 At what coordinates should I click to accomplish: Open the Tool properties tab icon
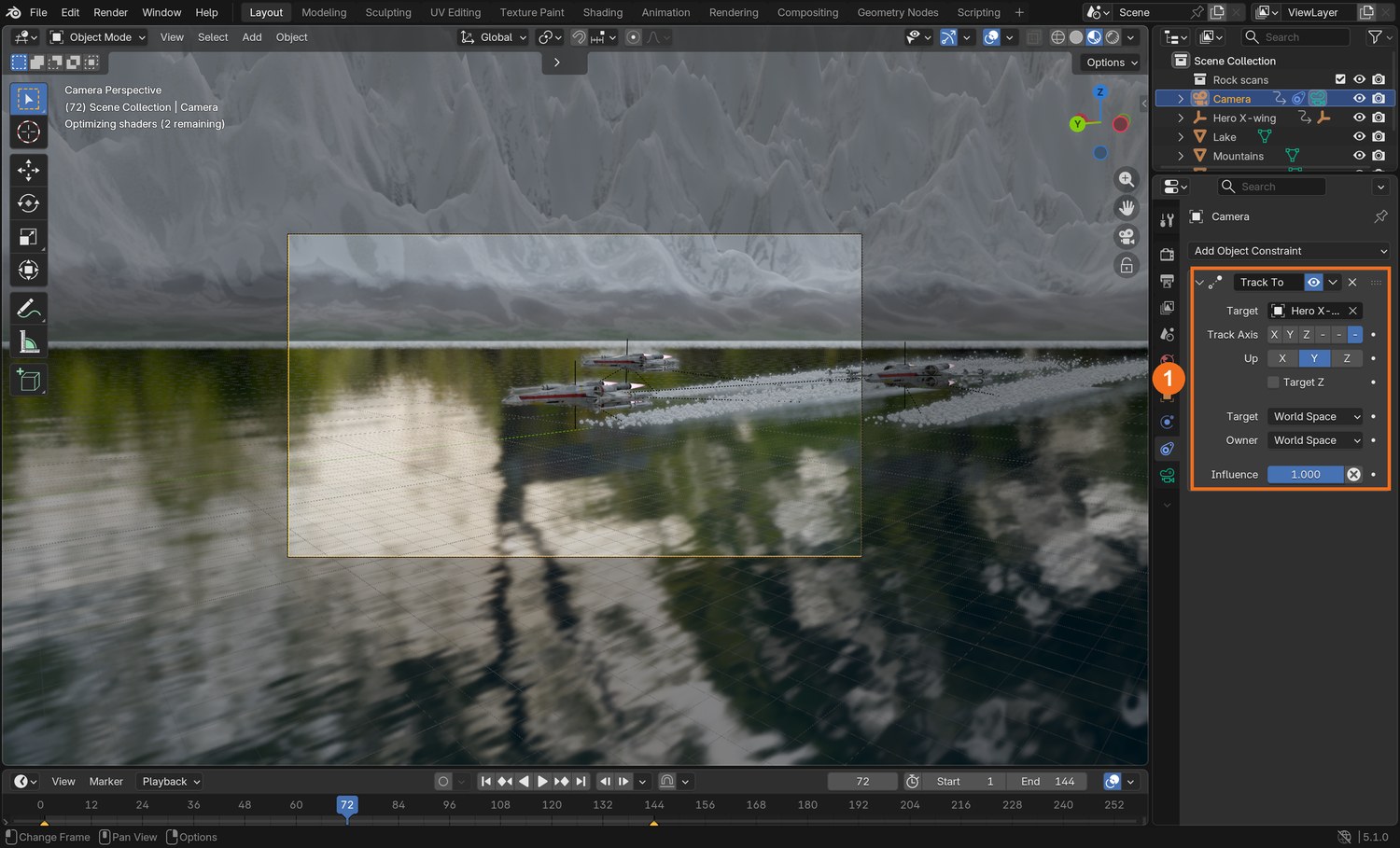1167,220
